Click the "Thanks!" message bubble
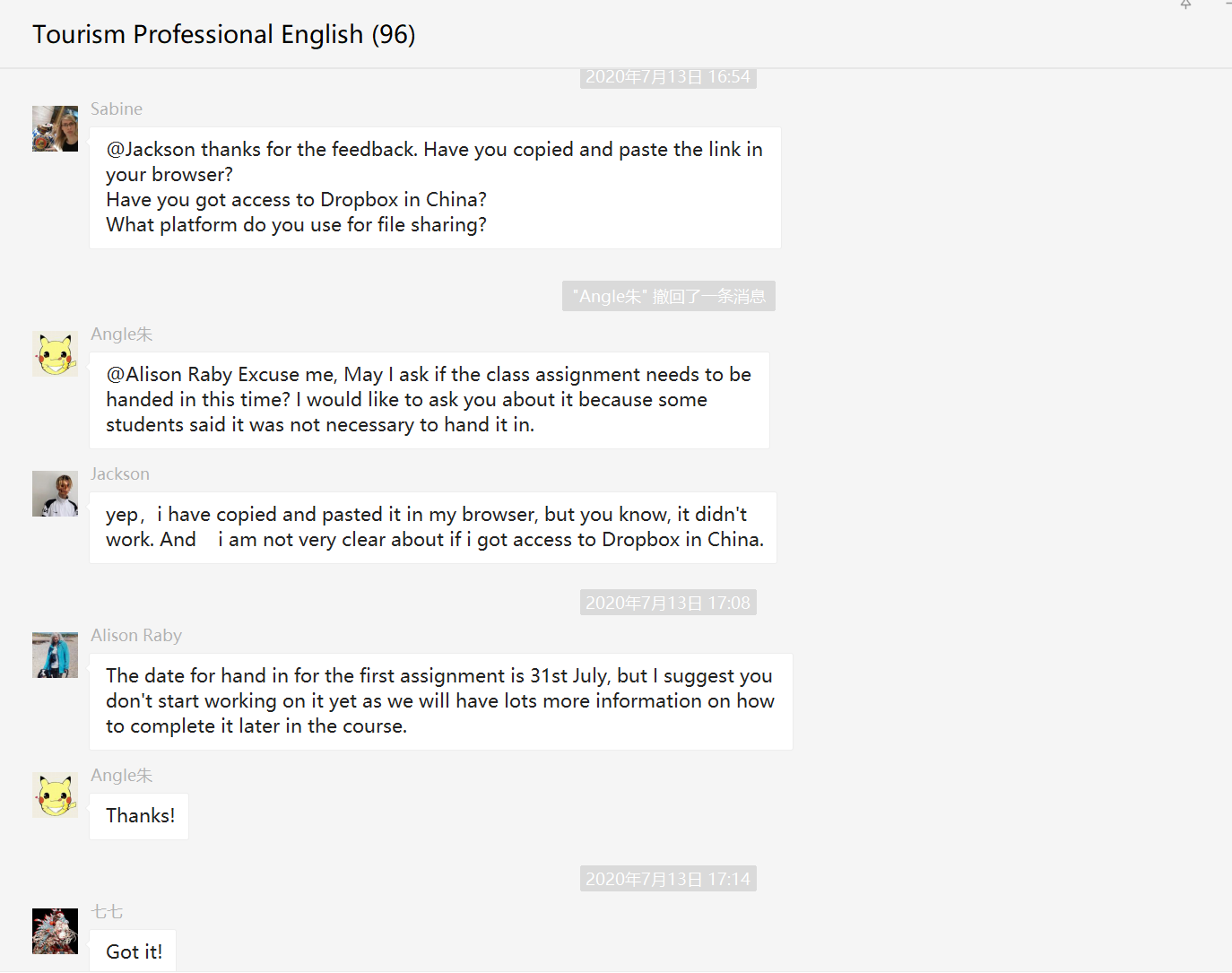 coord(140,816)
